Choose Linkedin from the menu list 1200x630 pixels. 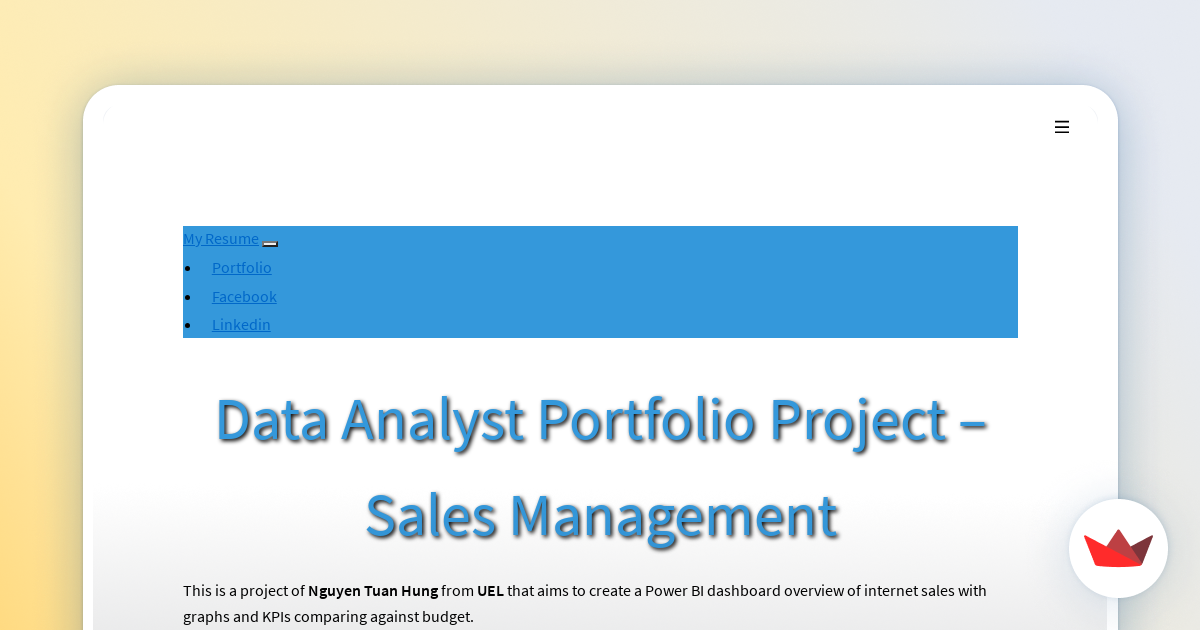(241, 324)
